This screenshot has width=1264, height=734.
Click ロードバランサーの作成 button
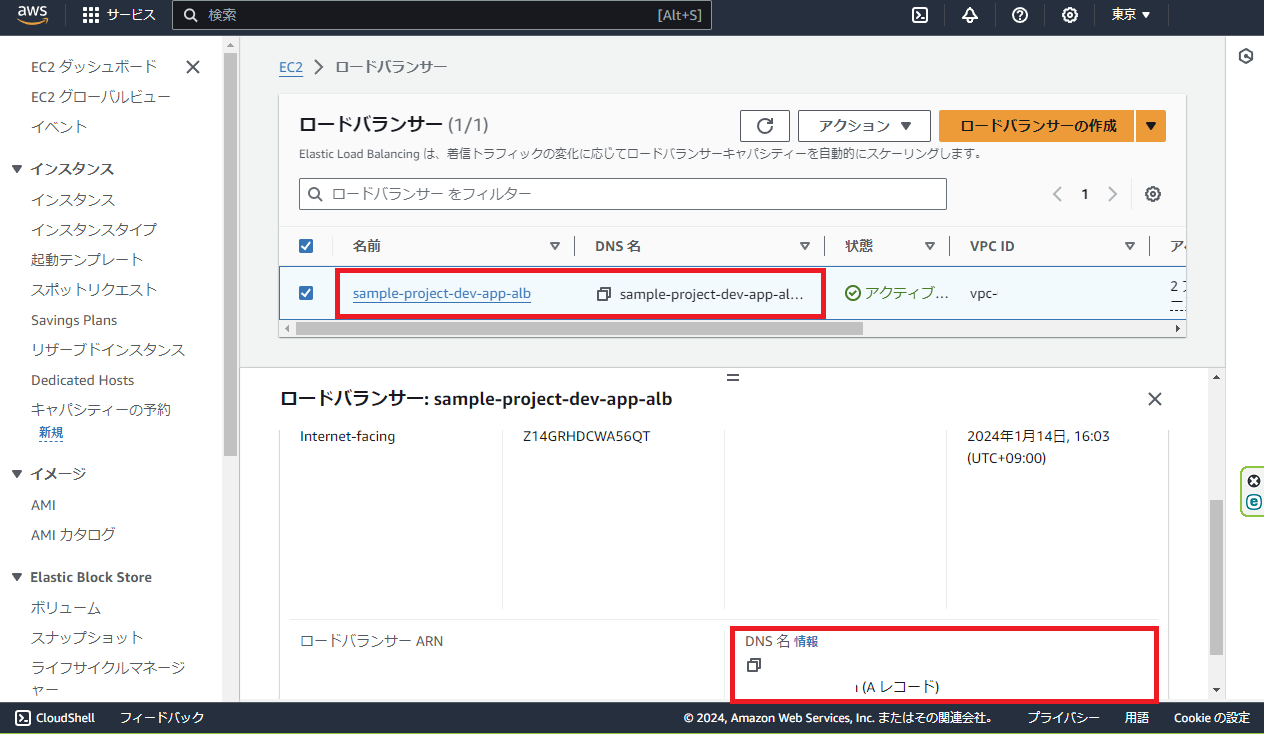1038,126
